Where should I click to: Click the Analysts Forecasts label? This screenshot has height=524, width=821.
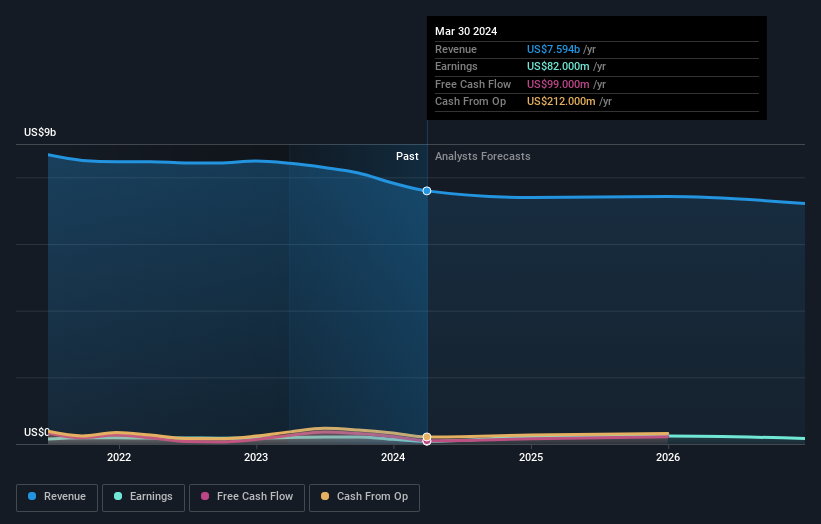coord(483,157)
